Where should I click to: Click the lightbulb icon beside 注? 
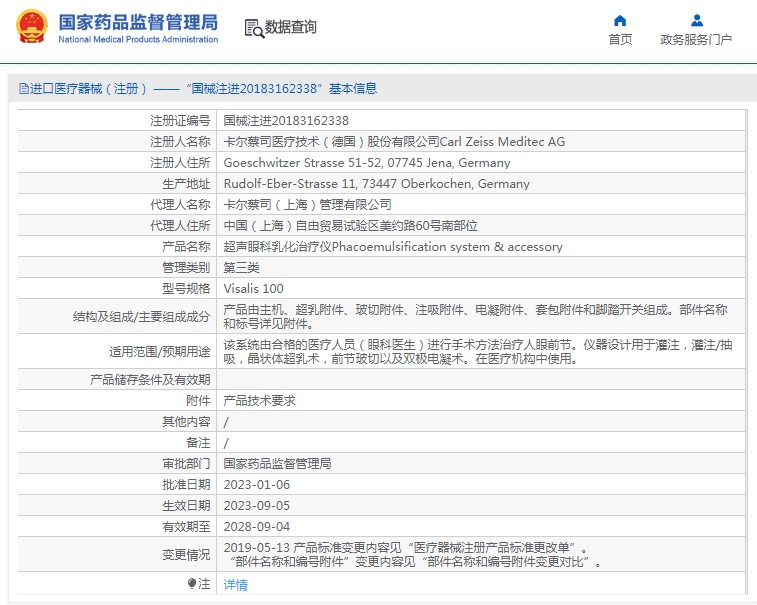pyautogui.click(x=192, y=583)
